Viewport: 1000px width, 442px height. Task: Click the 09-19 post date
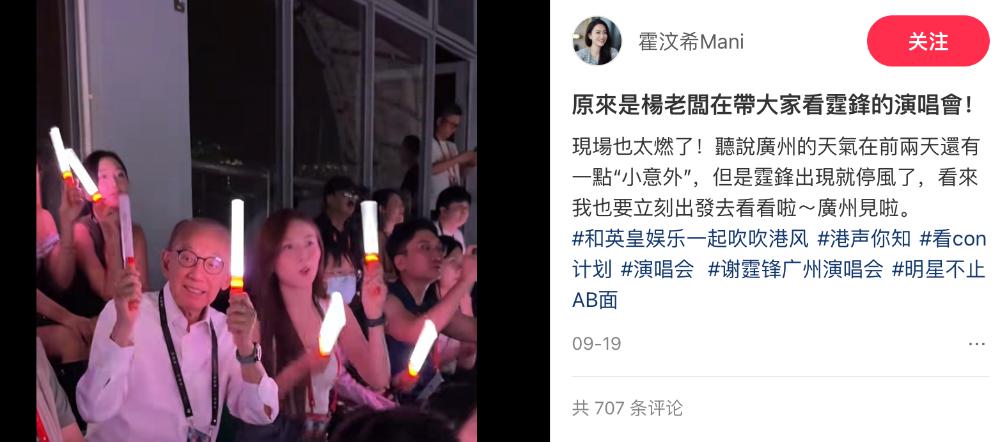[596, 344]
